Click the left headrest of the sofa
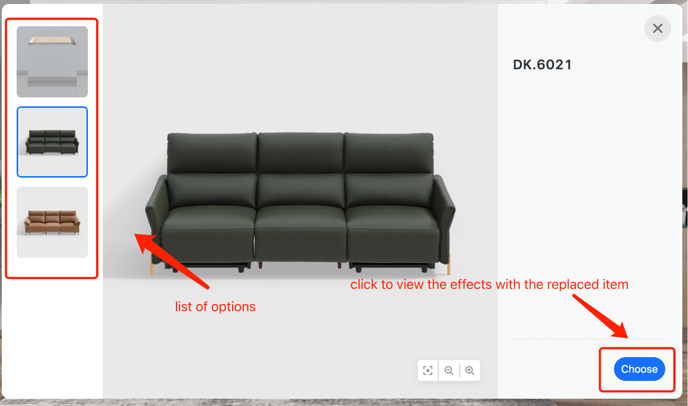This screenshot has height=406, width=688. 212,153
